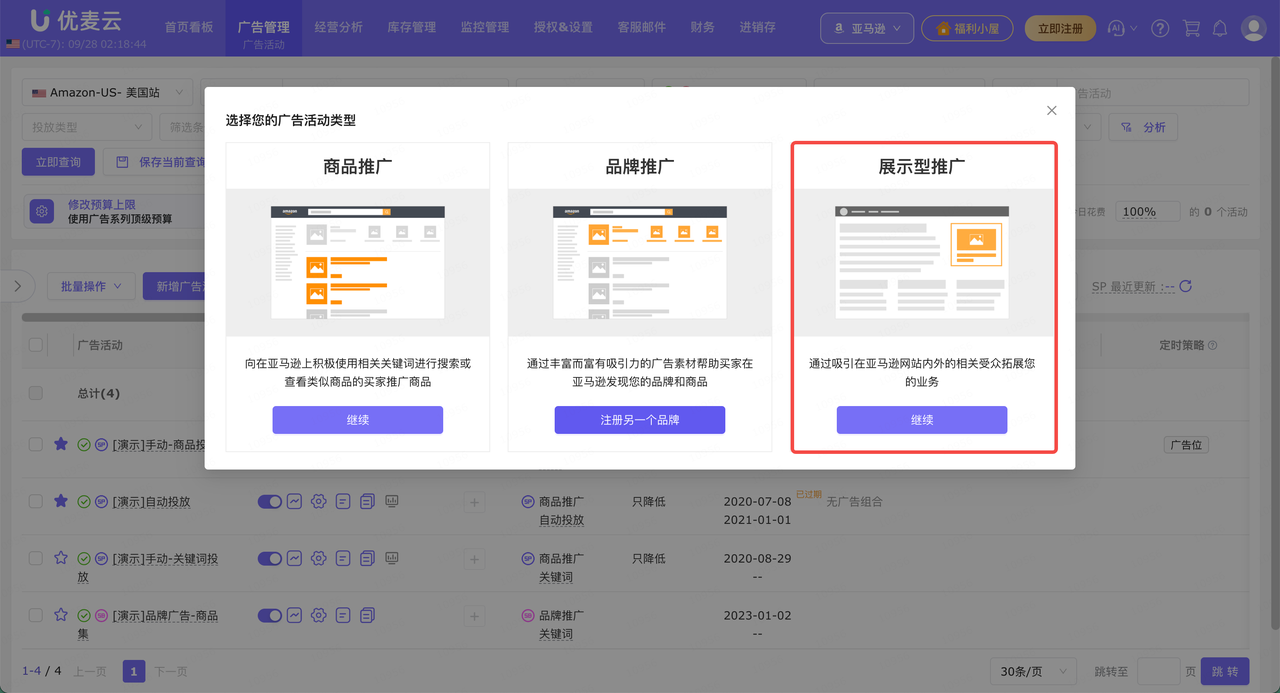This screenshot has width=1280, height=693.
Task: Toggle the [演示]手动-关键词投放 campaign switch
Action: coord(270,558)
